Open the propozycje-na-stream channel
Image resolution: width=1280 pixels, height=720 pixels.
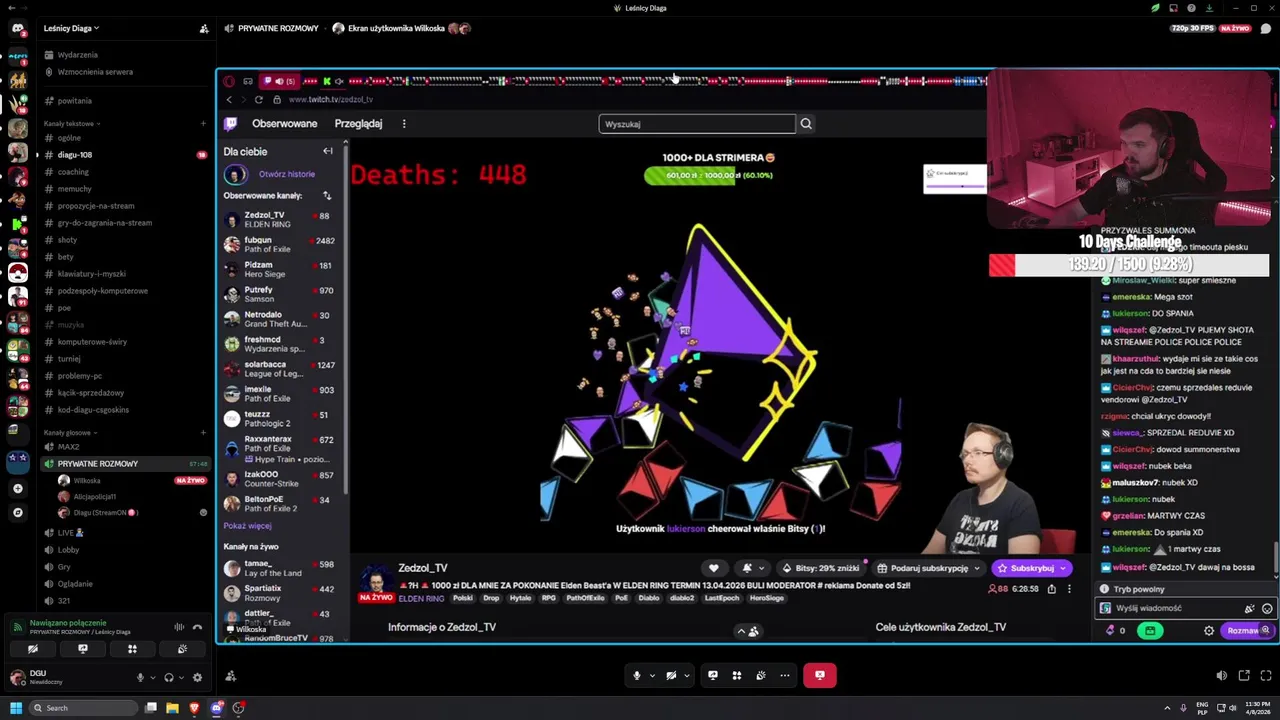tap(95, 206)
